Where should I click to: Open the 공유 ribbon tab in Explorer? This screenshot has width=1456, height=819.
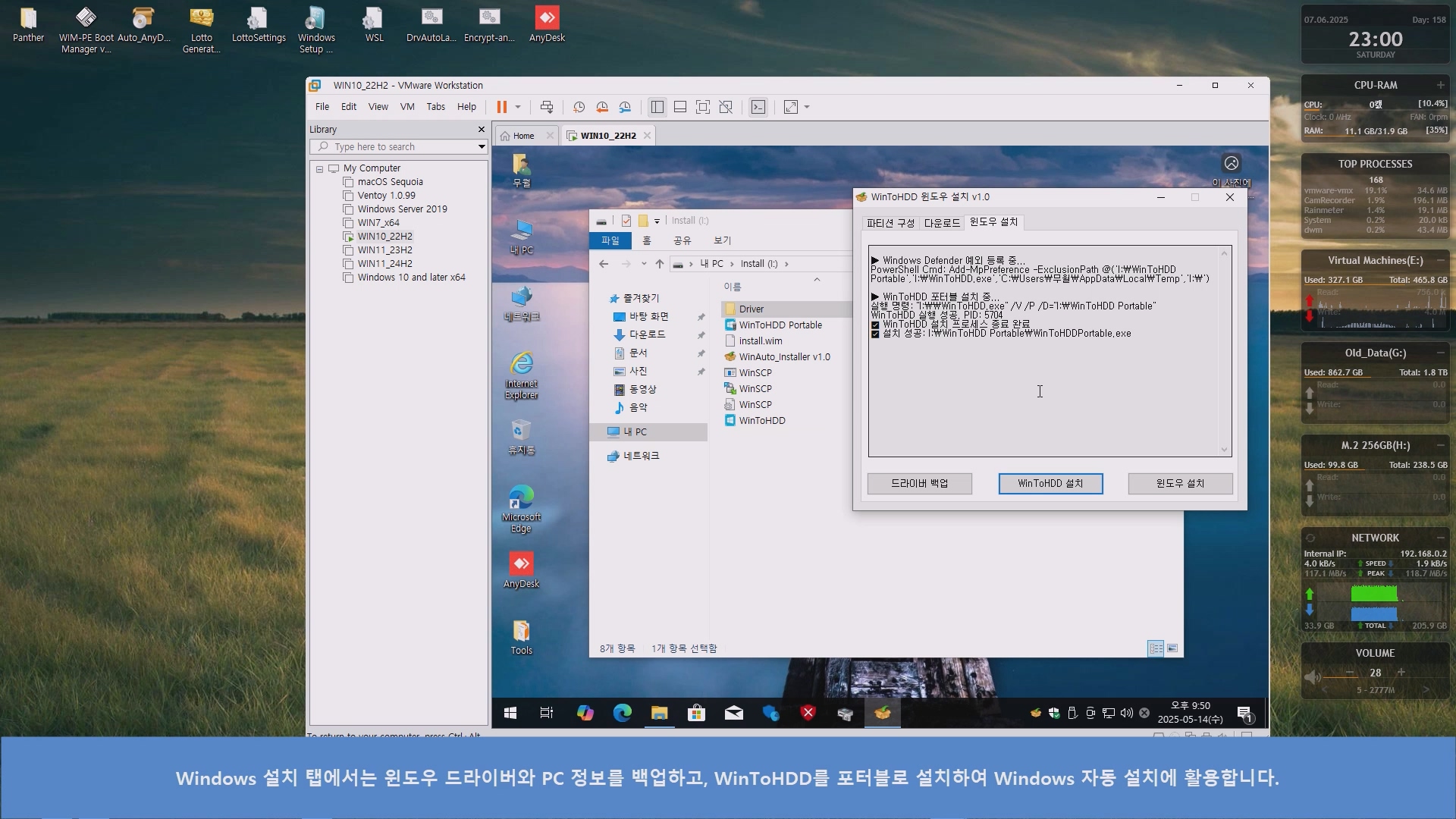[682, 240]
